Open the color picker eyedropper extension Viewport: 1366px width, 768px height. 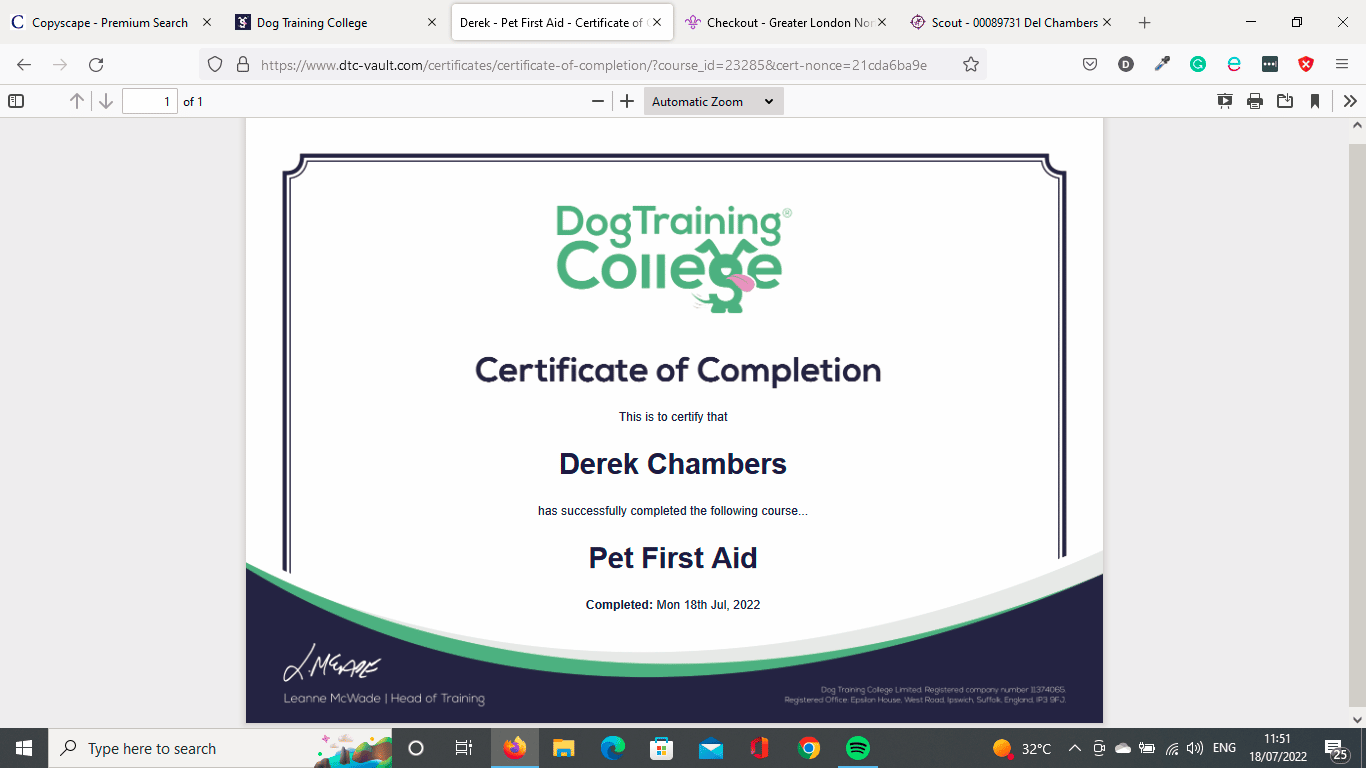coord(1162,64)
